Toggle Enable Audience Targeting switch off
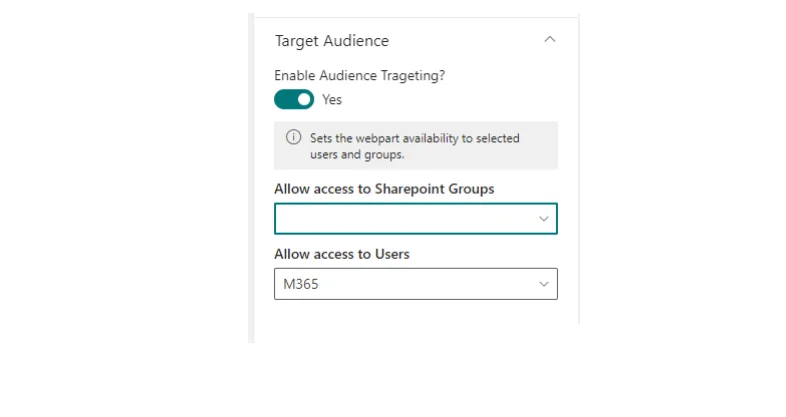Screen dimensions: 786x417 294,99
